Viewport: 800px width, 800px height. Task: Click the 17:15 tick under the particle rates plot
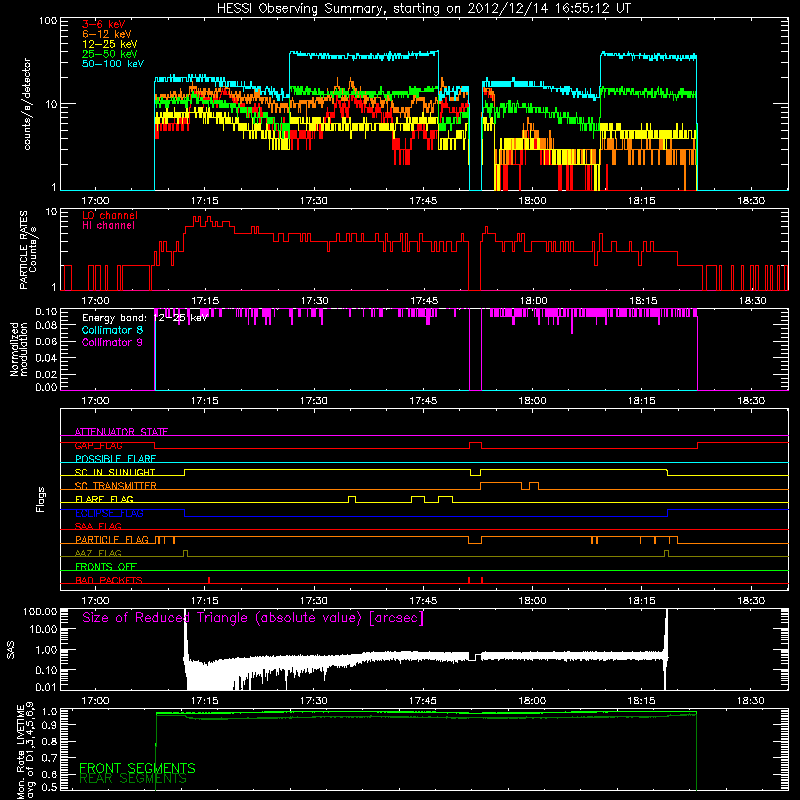205,301
